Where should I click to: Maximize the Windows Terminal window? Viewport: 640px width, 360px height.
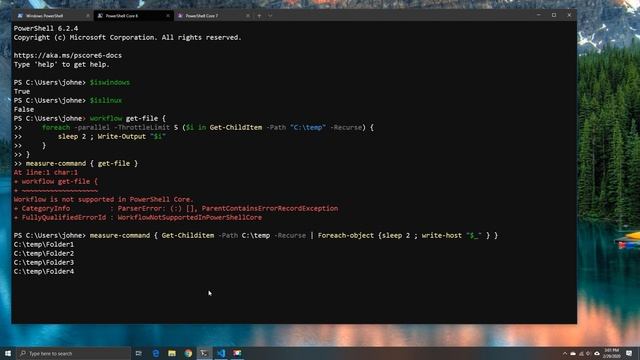click(x=554, y=15)
